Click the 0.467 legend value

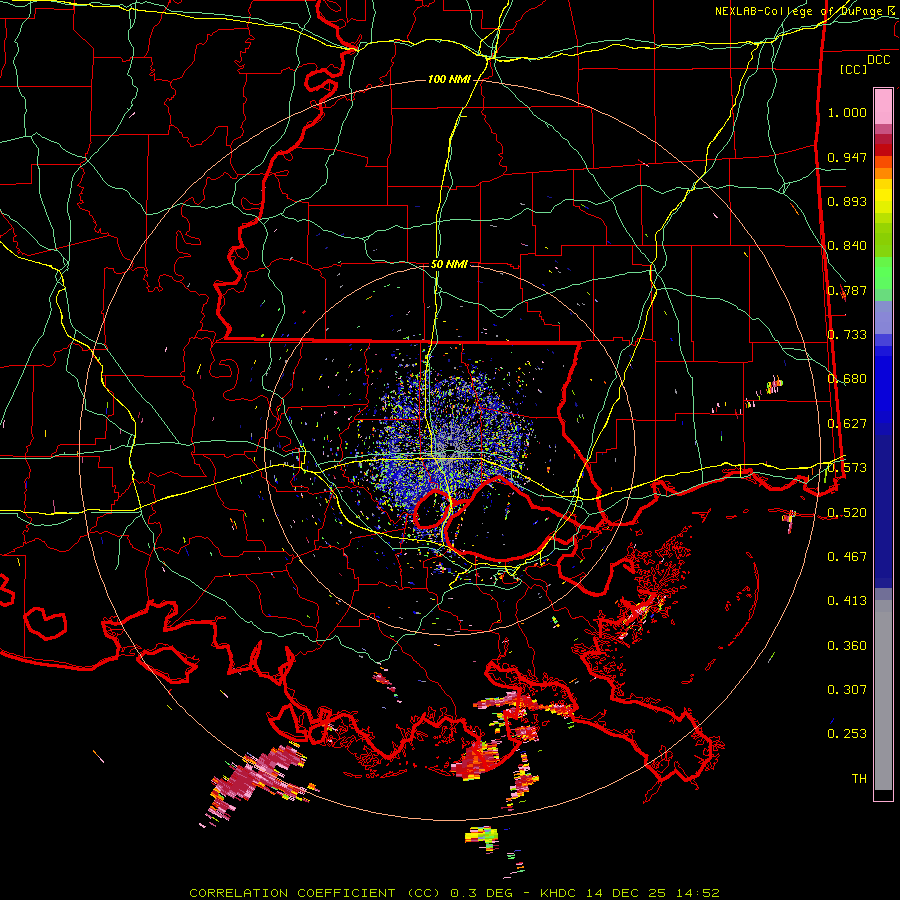(x=847, y=557)
